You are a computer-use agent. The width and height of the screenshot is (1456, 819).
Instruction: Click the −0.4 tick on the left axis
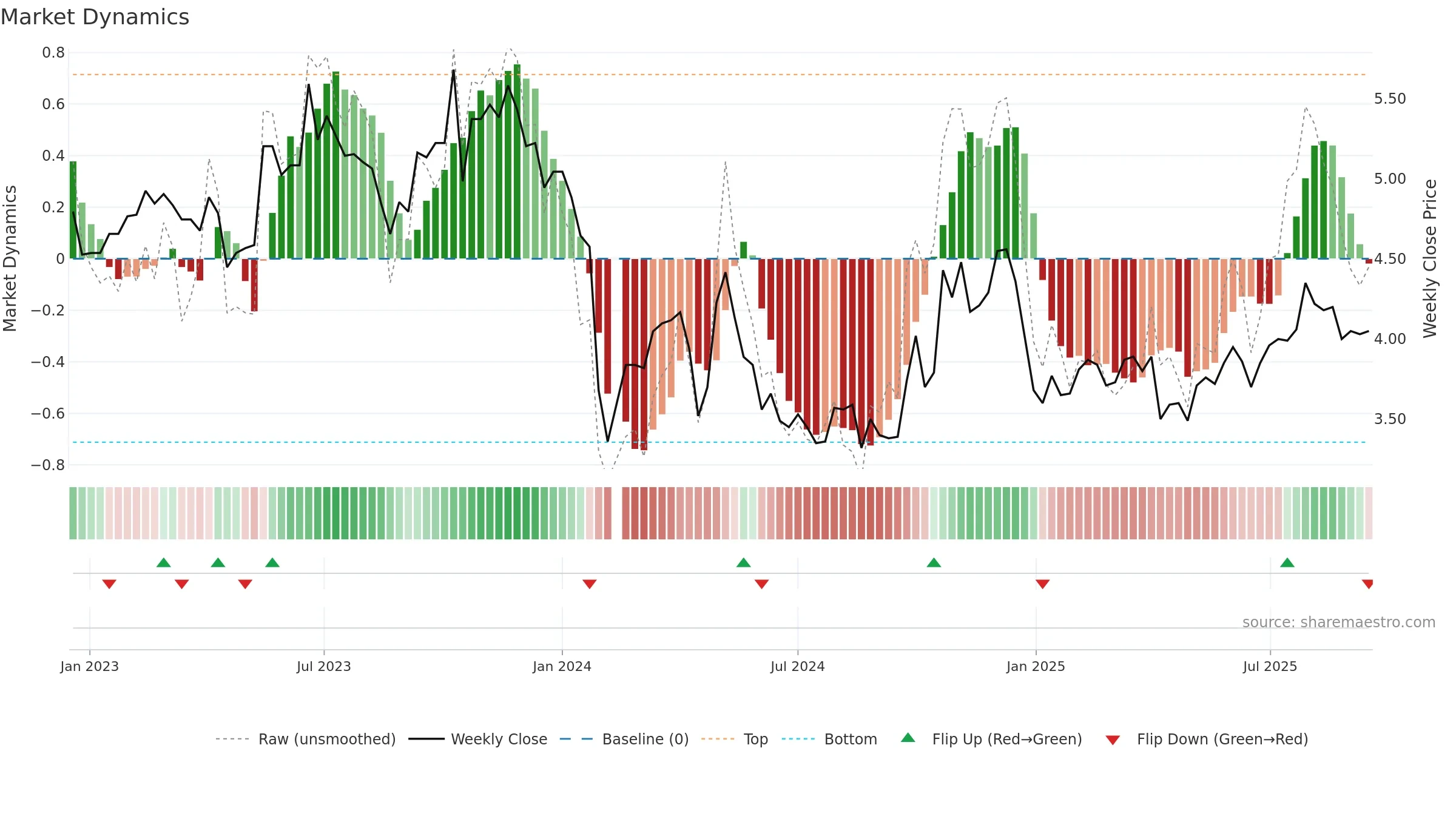[x=47, y=362]
